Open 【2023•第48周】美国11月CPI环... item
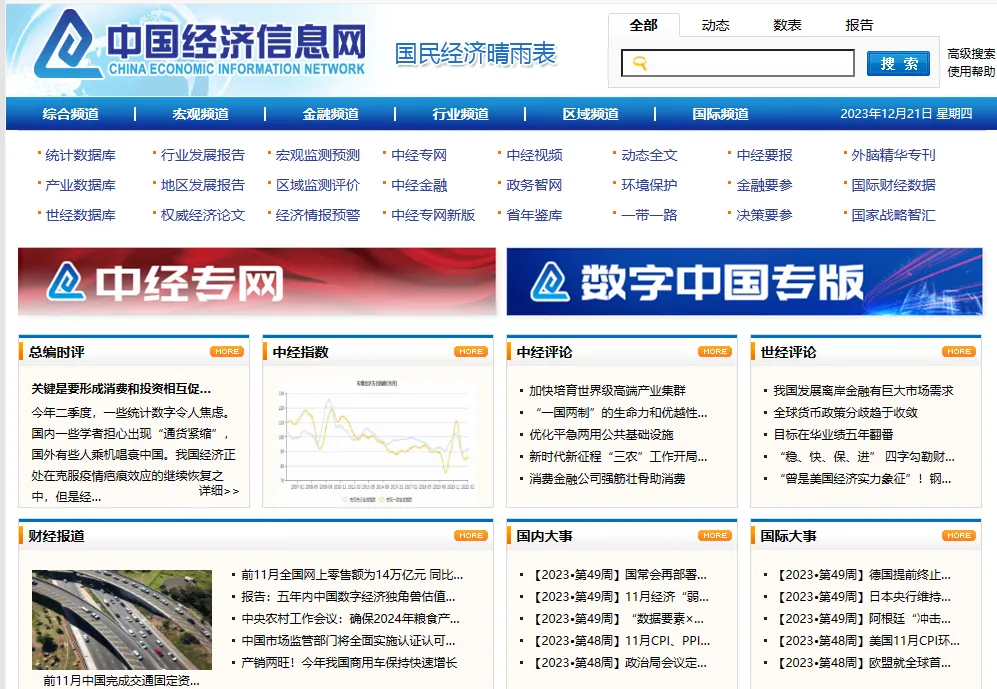 pyautogui.click(x=867, y=641)
